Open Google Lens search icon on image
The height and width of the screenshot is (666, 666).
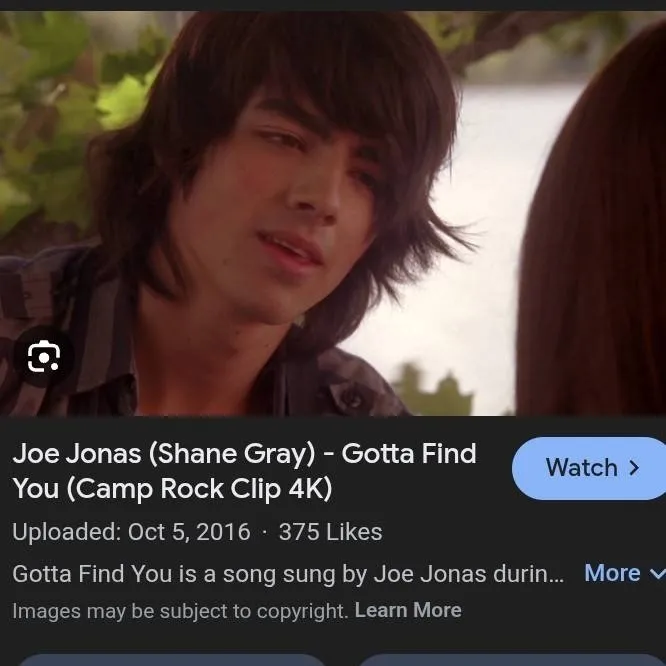(44, 357)
